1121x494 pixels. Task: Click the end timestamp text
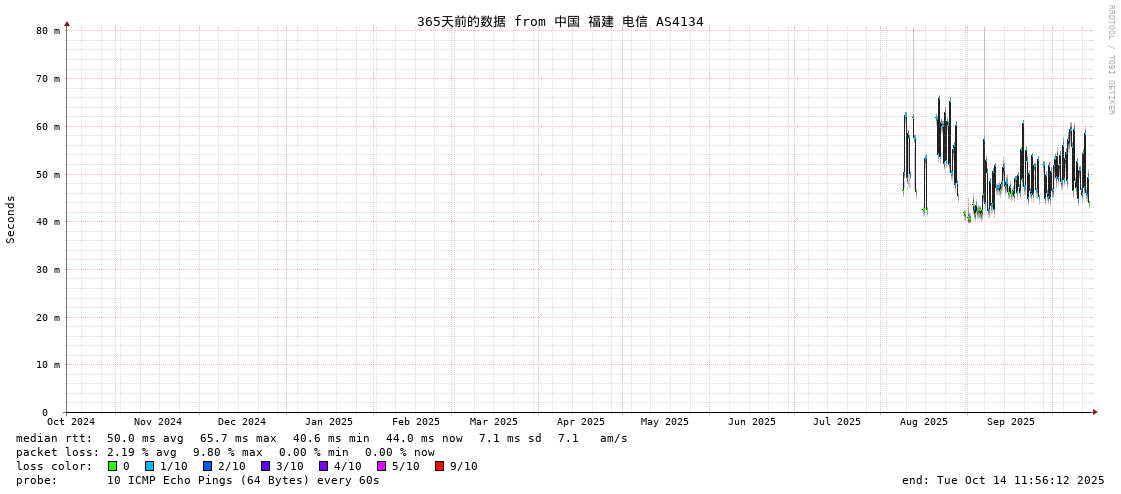pos(1003,480)
